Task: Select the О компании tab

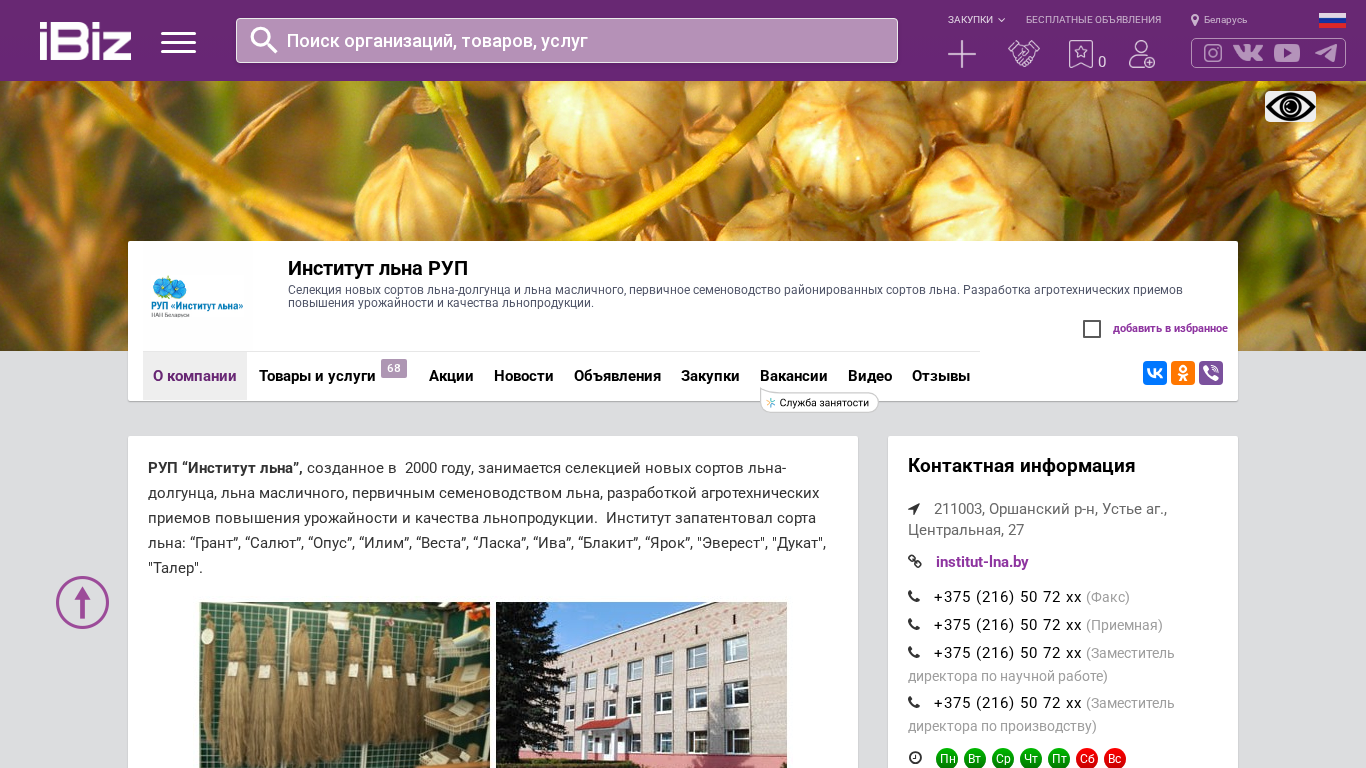Action: click(x=195, y=376)
